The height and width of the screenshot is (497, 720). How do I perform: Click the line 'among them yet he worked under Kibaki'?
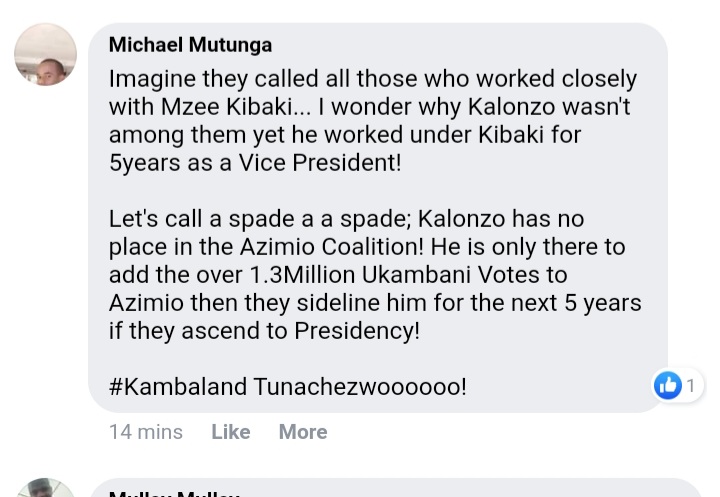coord(345,134)
